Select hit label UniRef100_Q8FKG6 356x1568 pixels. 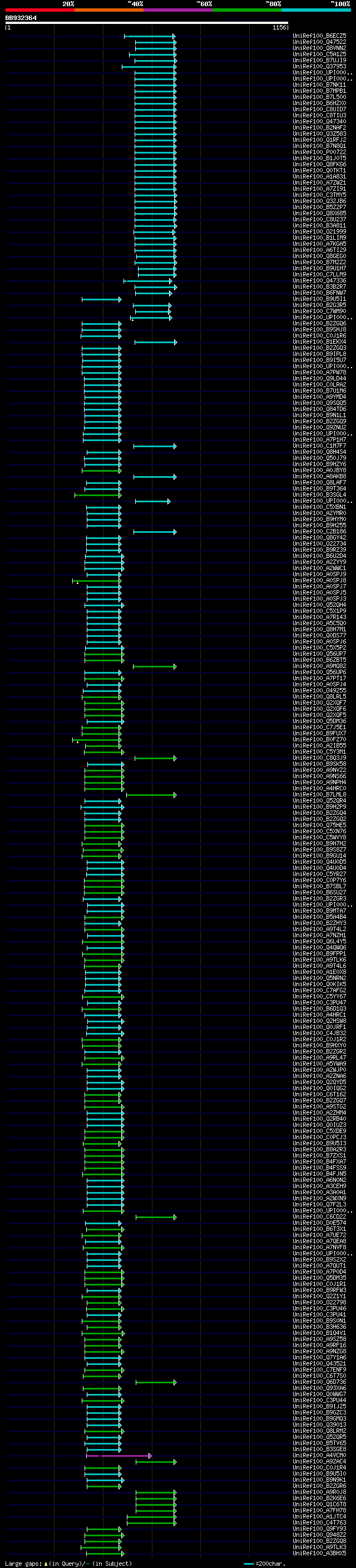tap(319, 164)
